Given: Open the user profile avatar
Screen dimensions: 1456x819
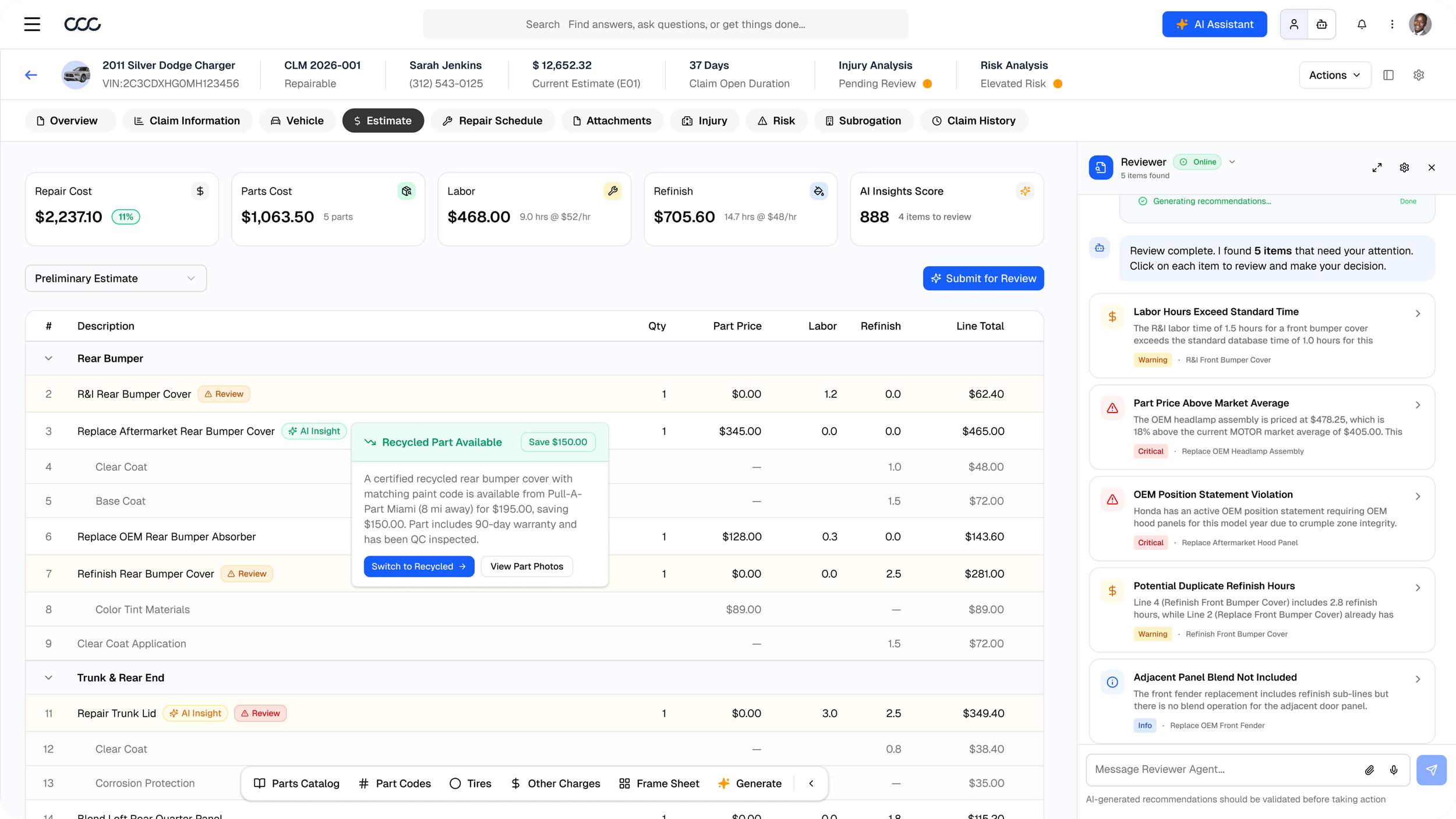Looking at the screenshot, I should click(x=1420, y=24).
